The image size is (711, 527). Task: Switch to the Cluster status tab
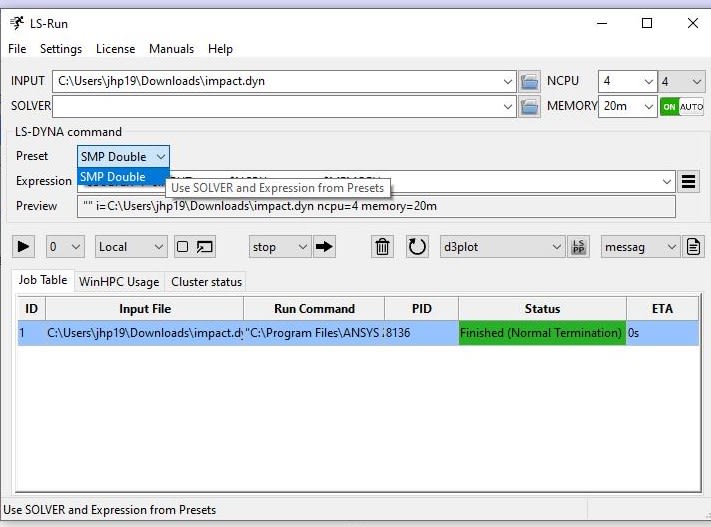point(206,282)
